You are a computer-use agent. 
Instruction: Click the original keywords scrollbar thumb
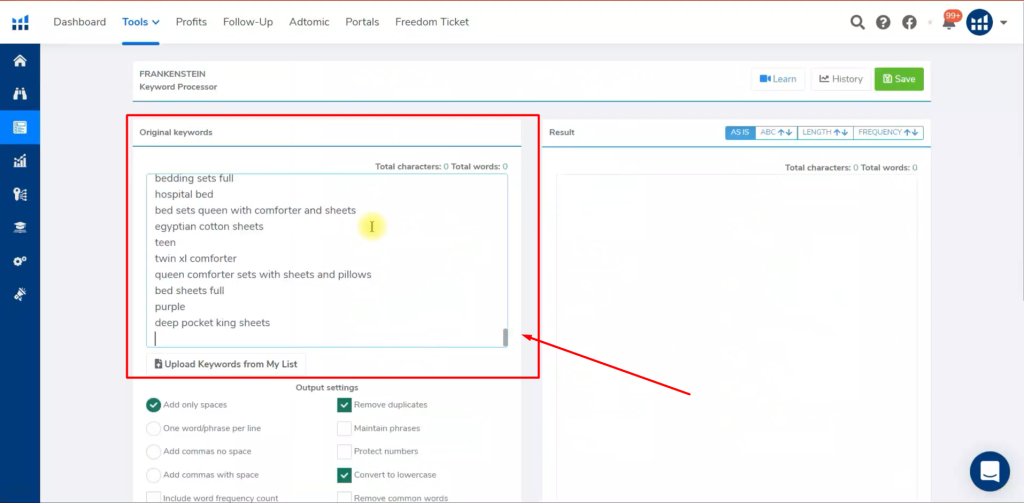505,337
